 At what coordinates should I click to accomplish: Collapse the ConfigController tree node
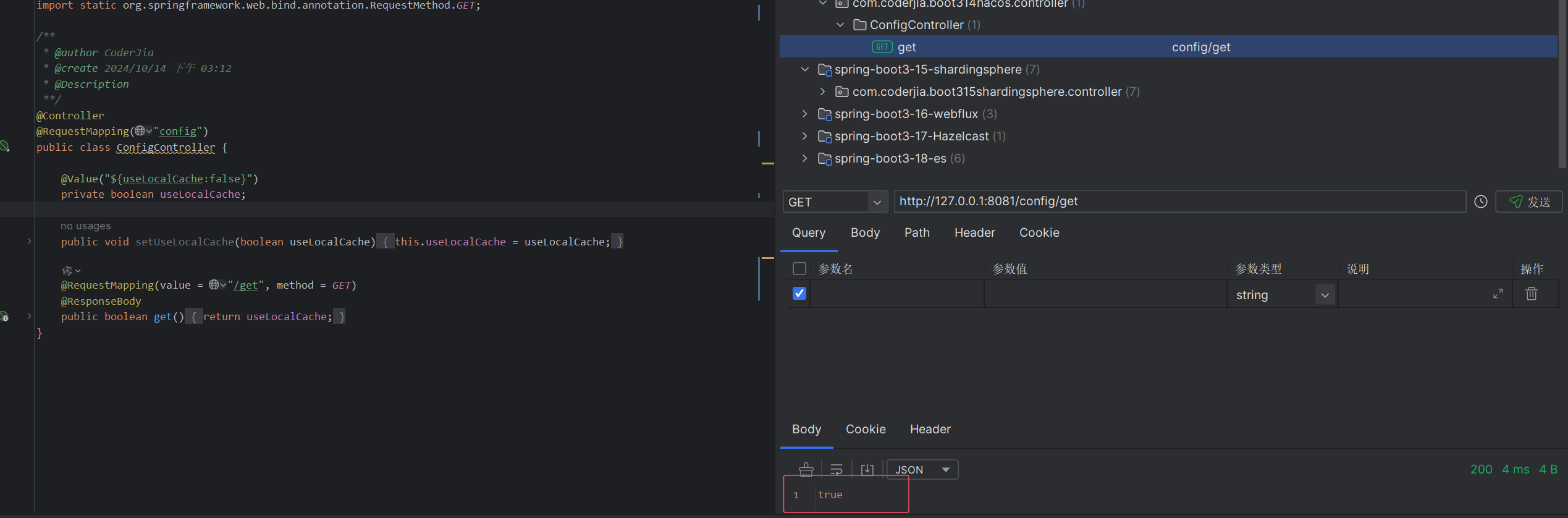click(840, 25)
